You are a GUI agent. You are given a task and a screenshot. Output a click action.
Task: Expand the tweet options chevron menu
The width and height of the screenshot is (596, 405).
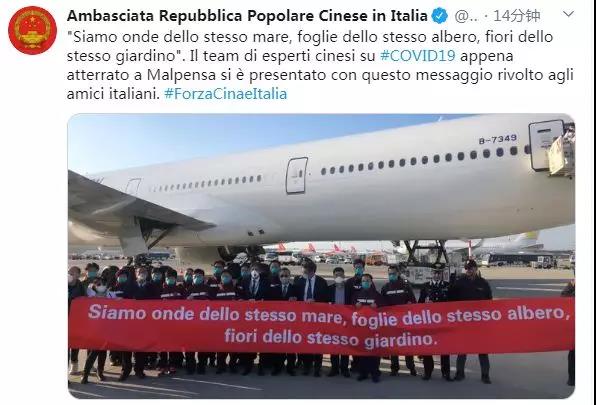pyautogui.click(x=568, y=14)
